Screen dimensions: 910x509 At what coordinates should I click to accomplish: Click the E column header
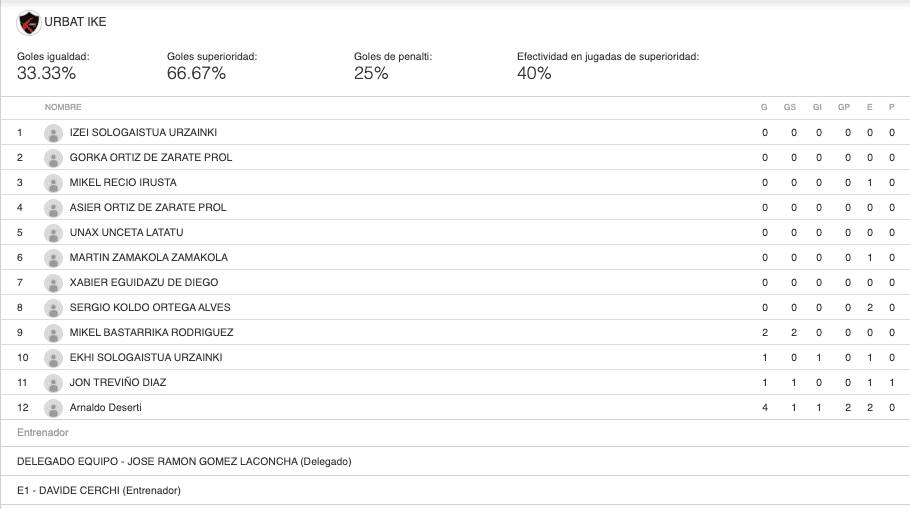tap(869, 107)
